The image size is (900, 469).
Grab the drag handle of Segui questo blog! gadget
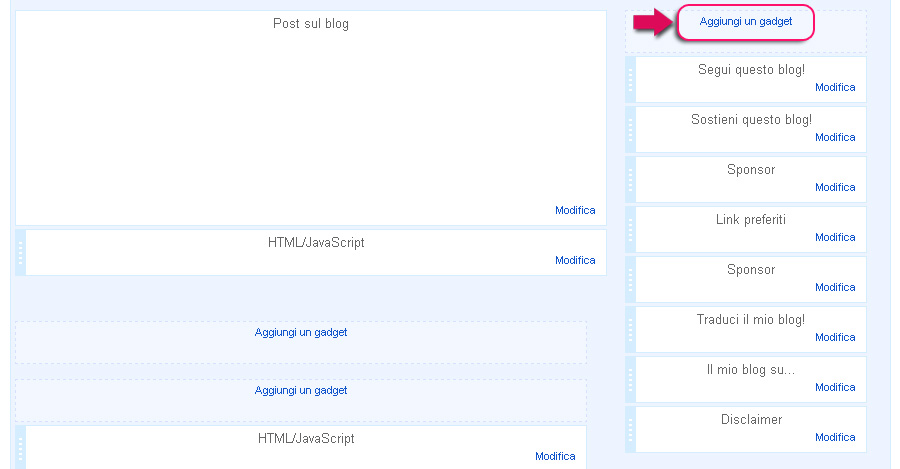click(630, 79)
